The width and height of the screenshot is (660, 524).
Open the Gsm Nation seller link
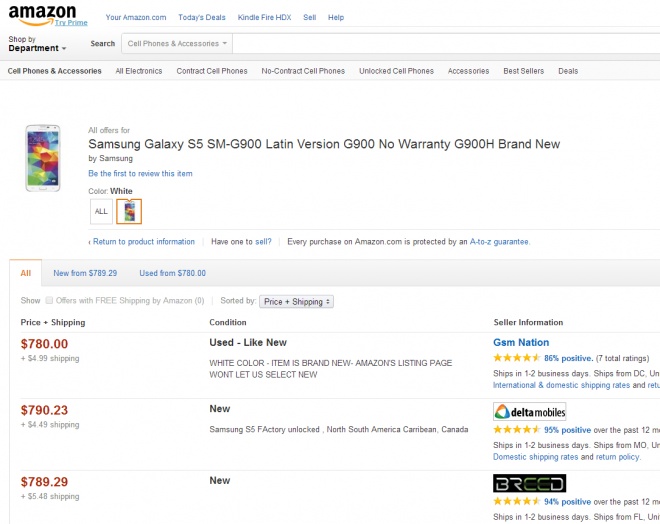(x=521, y=342)
